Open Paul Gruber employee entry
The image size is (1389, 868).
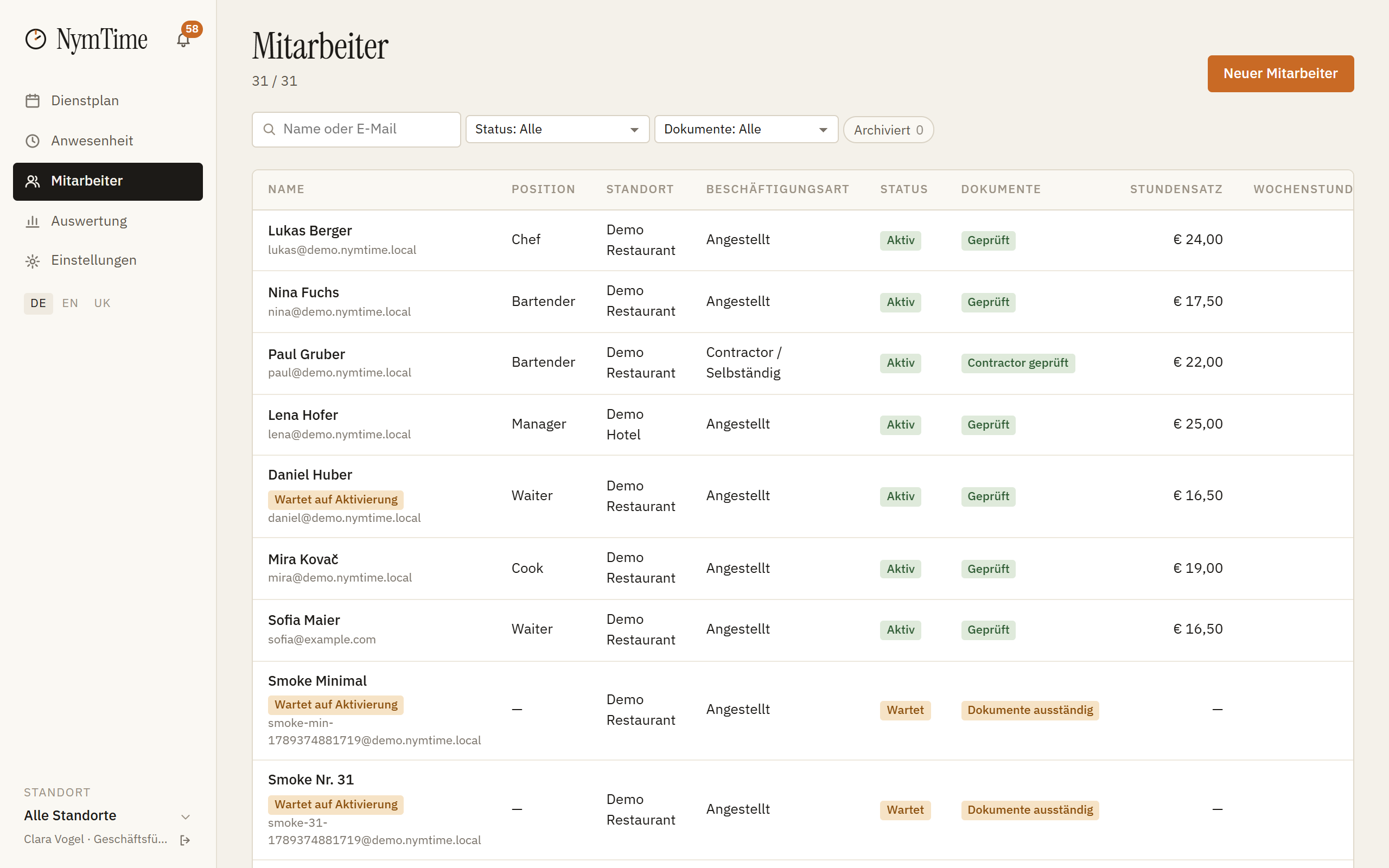[803, 363]
